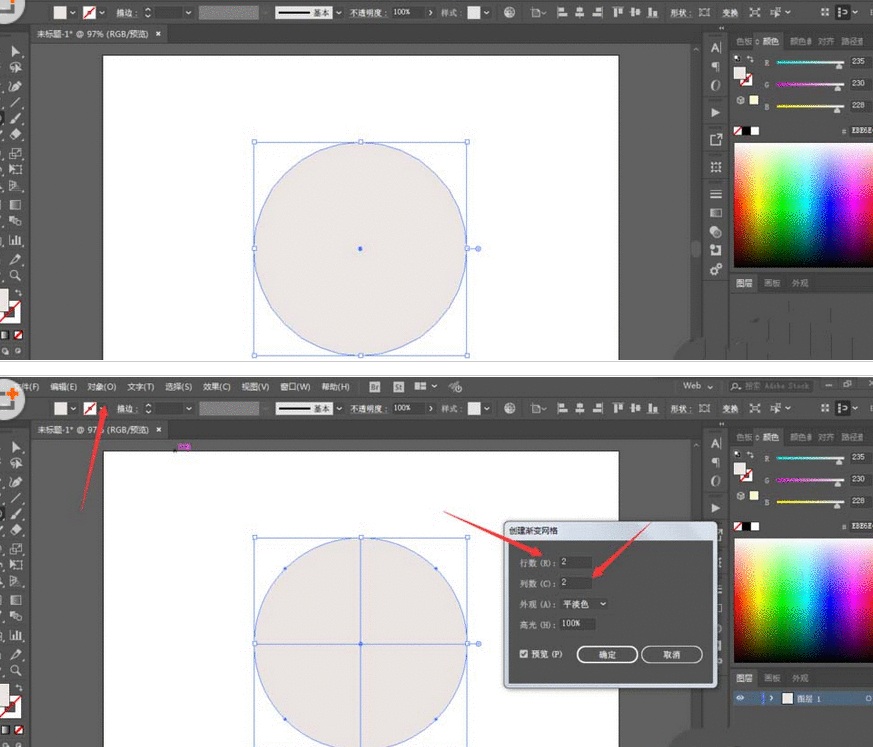Click Recolor Artwork wheel in upper control bar
The image size is (873, 747).
(x=510, y=14)
